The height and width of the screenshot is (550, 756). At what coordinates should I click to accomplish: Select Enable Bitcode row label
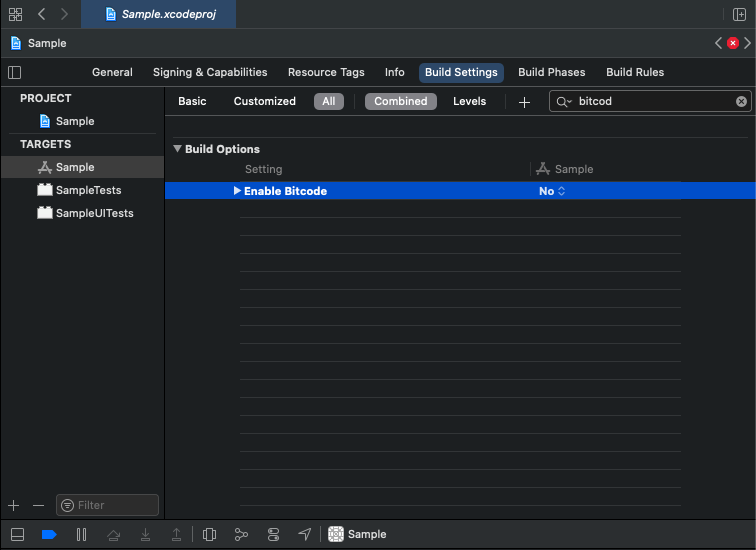tap(285, 191)
